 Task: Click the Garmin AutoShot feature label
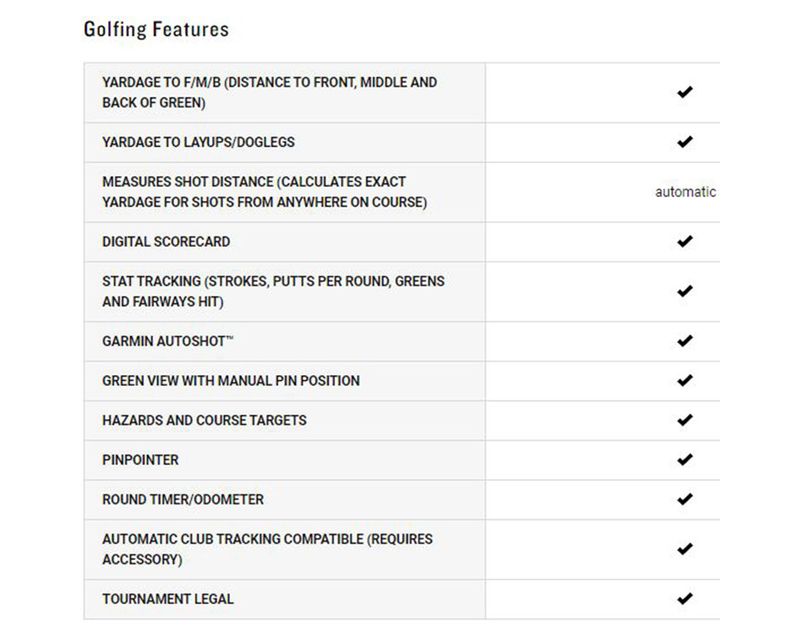coord(167,341)
